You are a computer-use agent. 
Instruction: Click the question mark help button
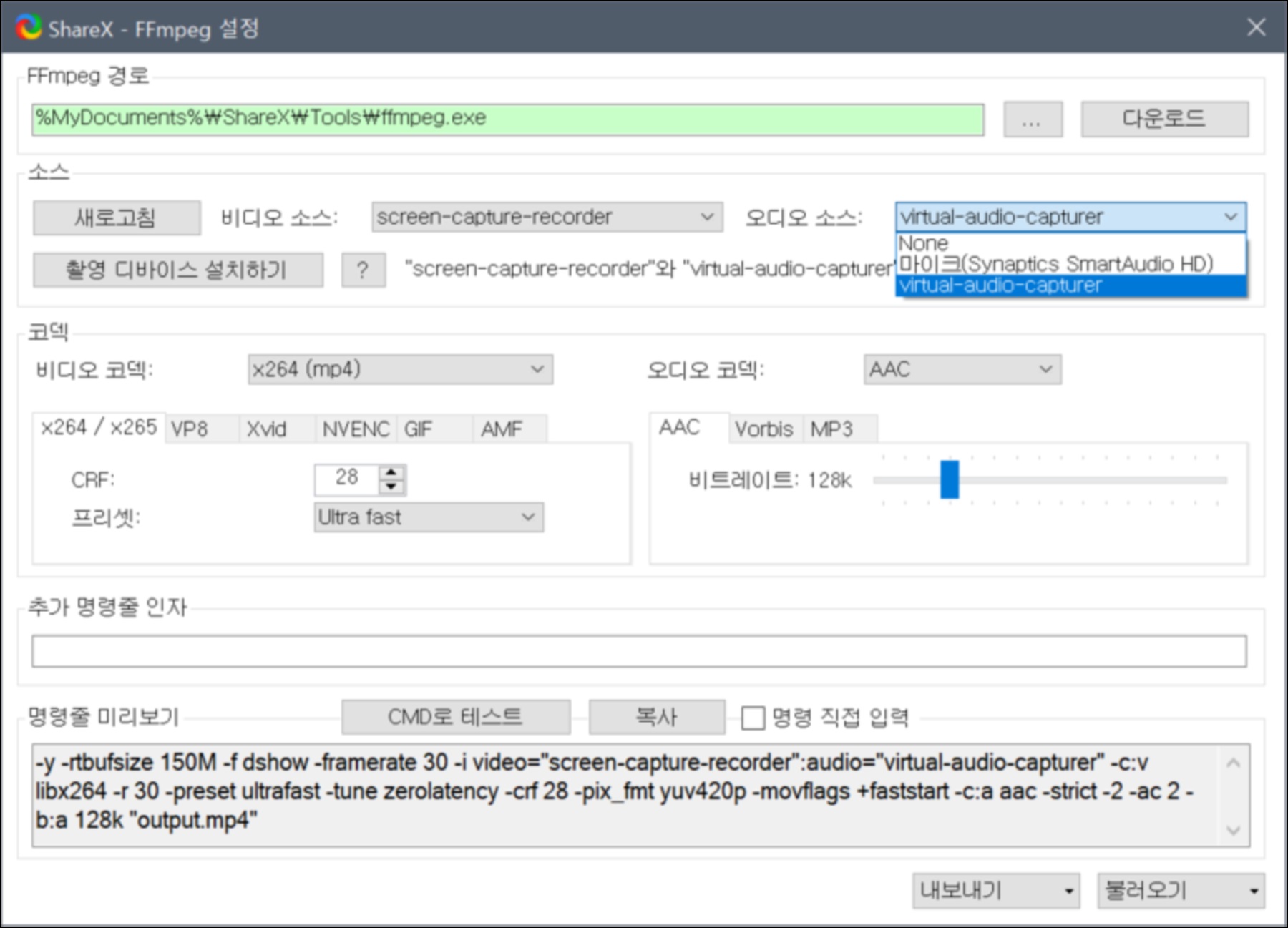point(364,270)
